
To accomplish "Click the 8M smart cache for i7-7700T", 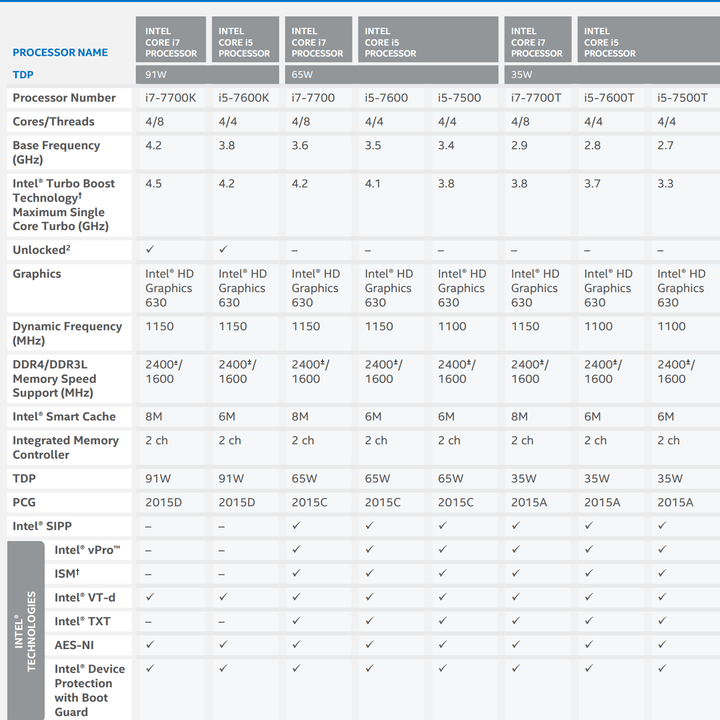I will pyautogui.click(x=519, y=416).
